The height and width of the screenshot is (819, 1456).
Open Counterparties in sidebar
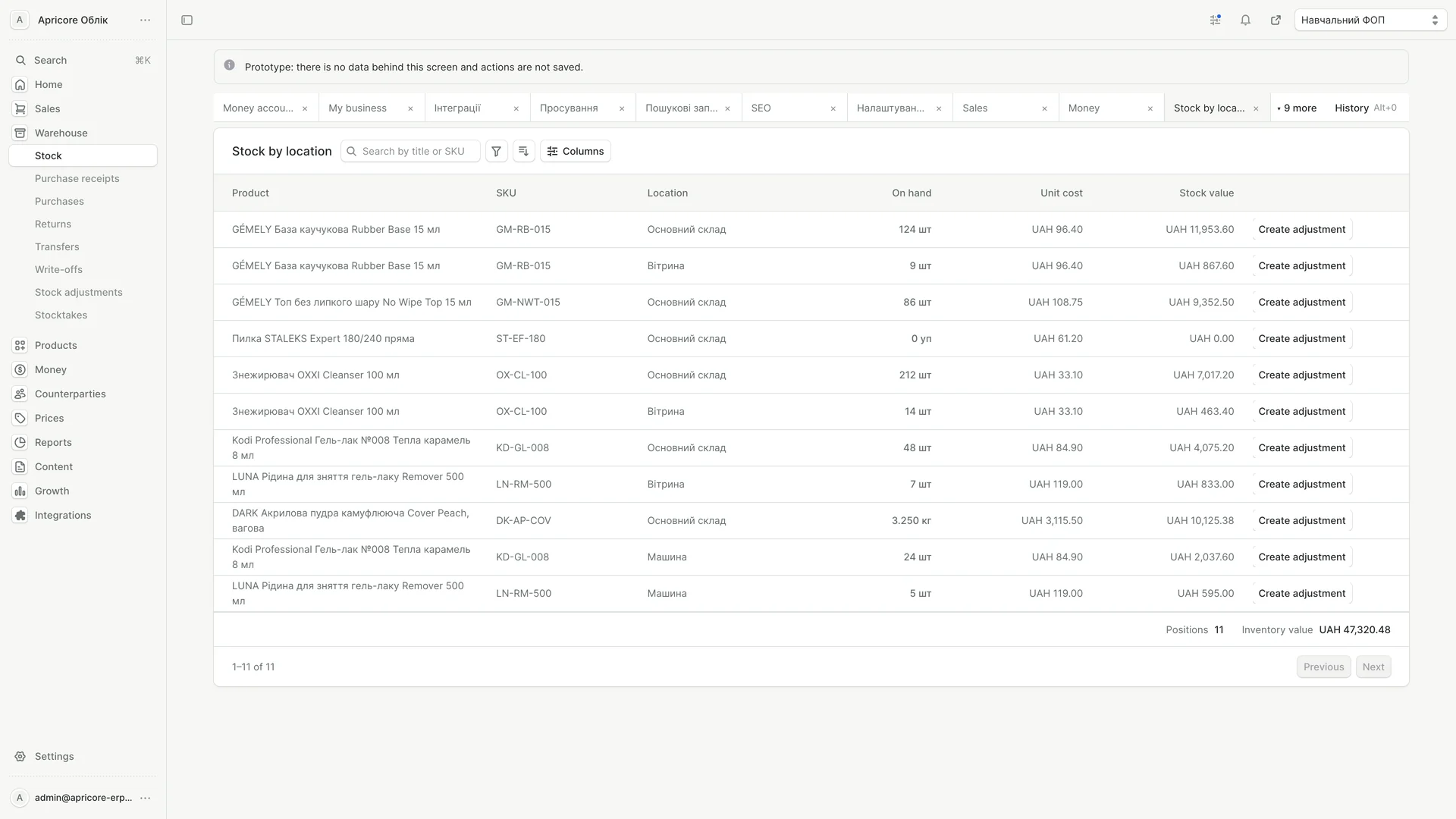[x=83, y=394]
